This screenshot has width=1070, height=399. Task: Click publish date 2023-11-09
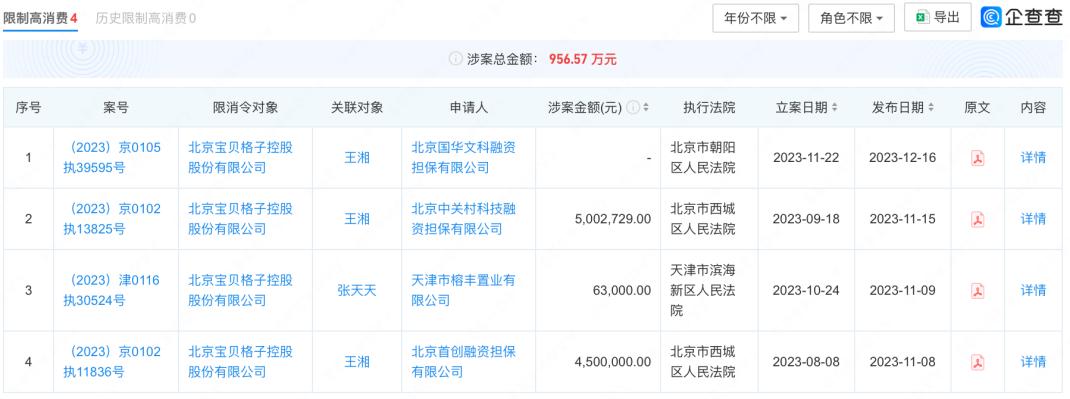903,291
